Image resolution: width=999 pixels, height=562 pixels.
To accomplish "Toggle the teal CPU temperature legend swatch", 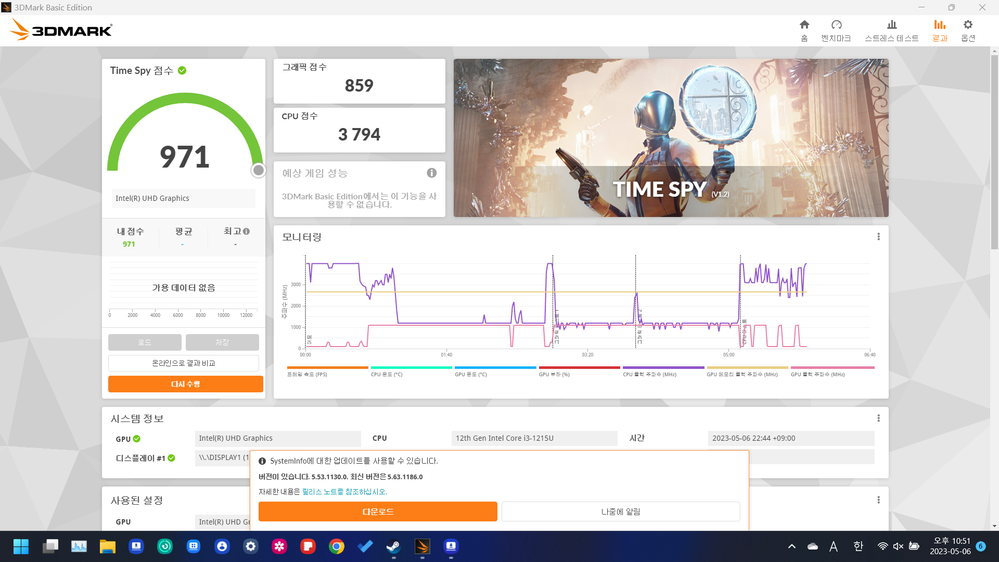I will pyautogui.click(x=411, y=368).
